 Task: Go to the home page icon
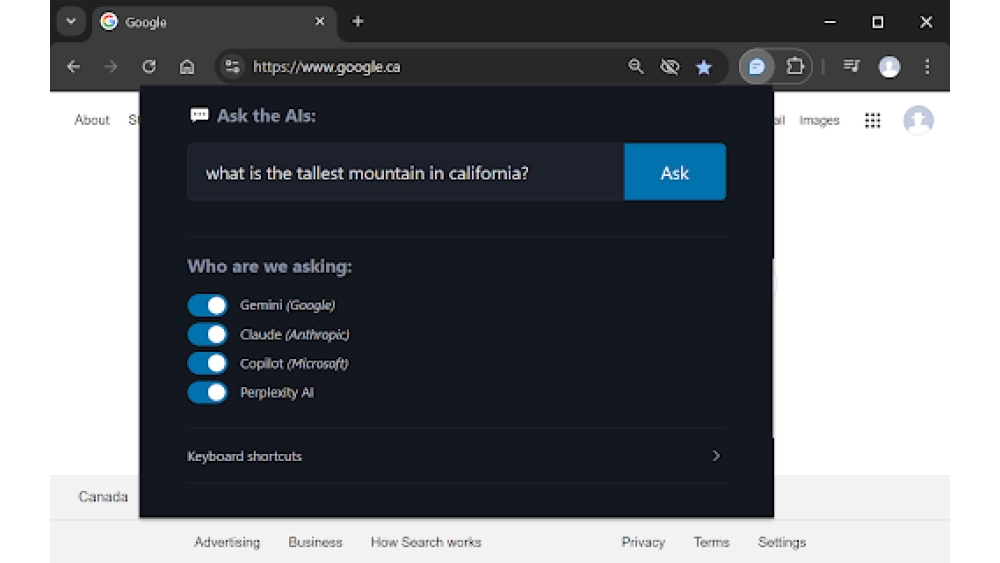pos(187,66)
